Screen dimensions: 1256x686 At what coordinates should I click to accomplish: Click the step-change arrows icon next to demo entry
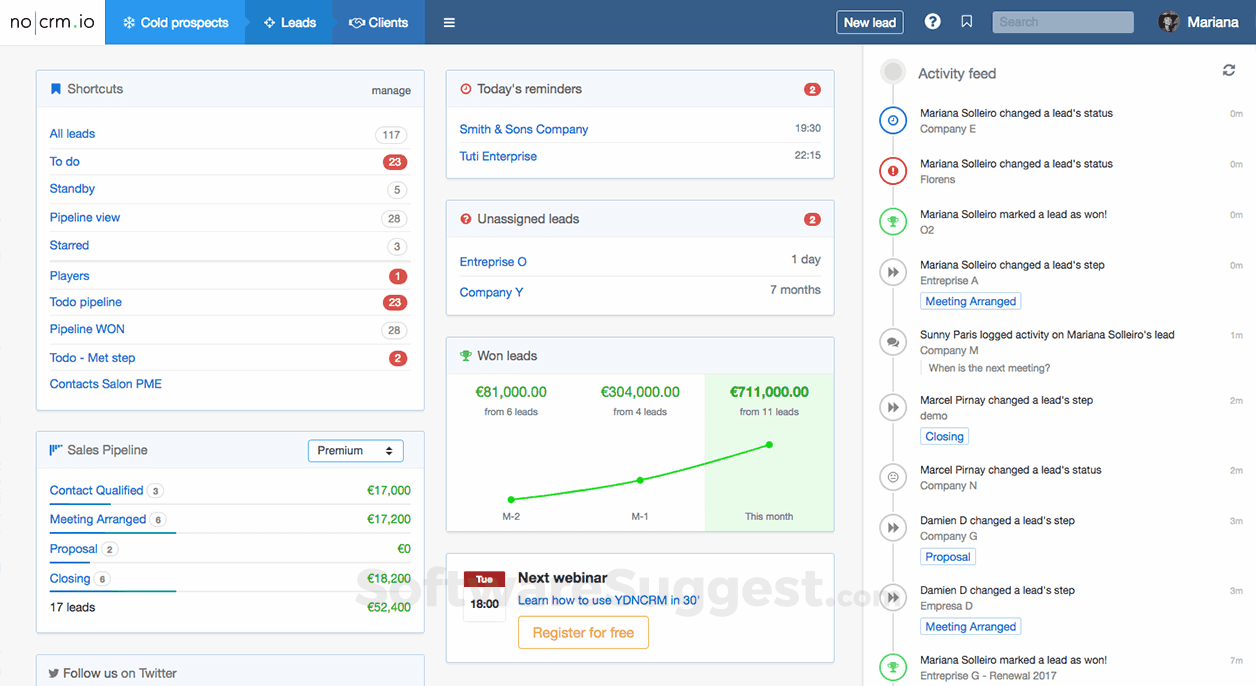(x=892, y=406)
